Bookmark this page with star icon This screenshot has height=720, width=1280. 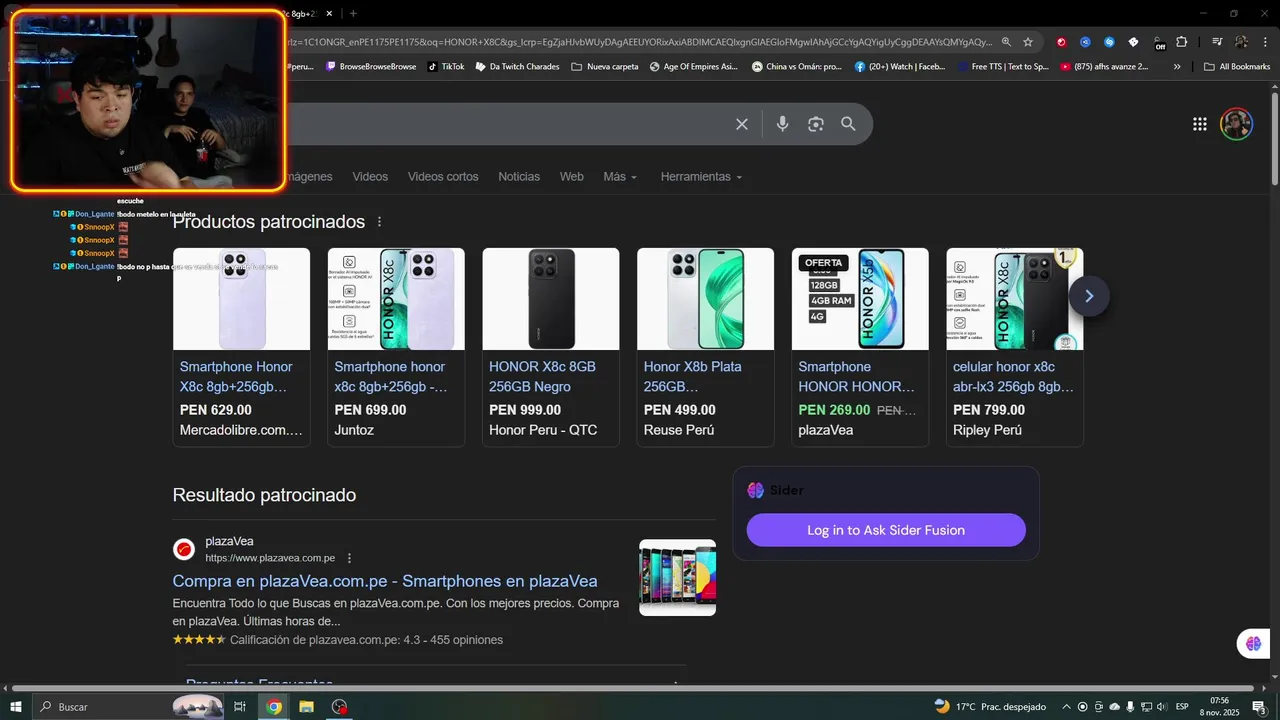(x=1028, y=42)
